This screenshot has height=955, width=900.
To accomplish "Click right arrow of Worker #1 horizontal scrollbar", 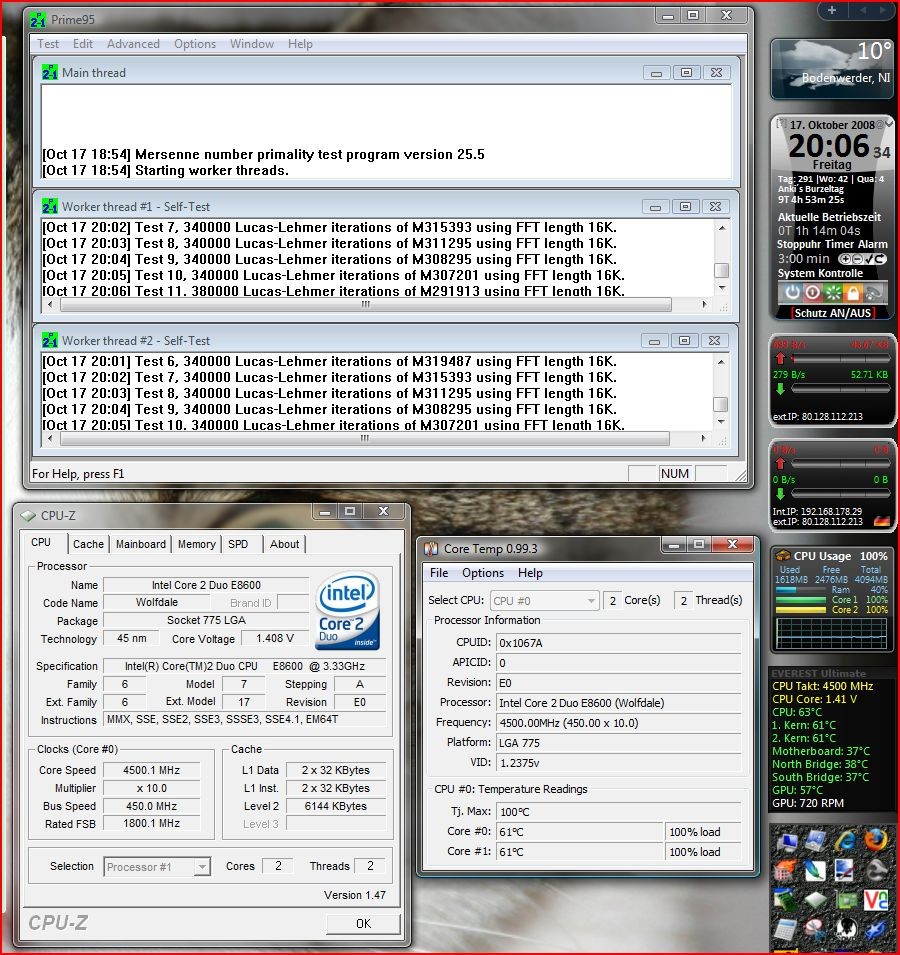I will pos(705,304).
